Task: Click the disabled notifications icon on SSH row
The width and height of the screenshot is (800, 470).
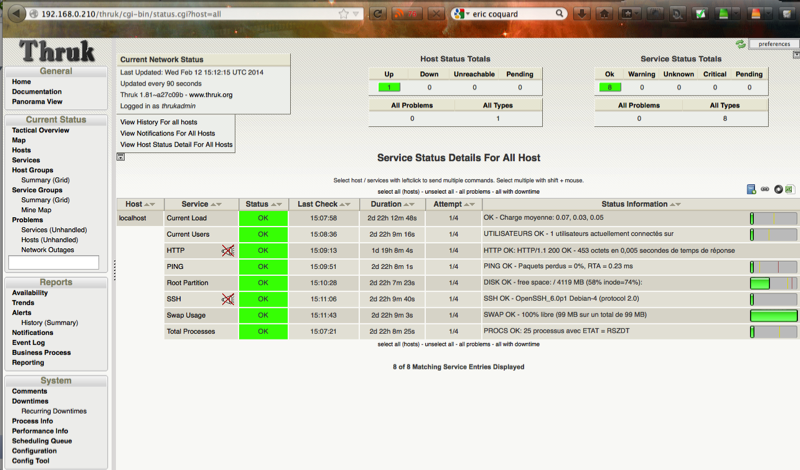Action: [228, 298]
